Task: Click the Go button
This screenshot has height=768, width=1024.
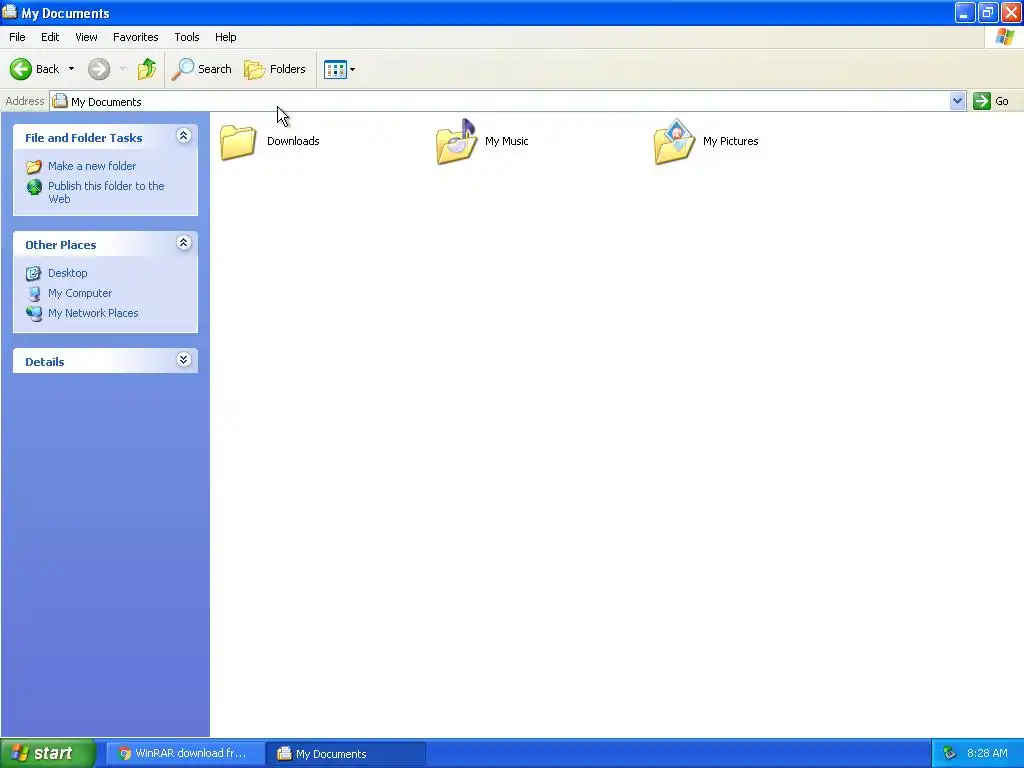Action: (991, 101)
